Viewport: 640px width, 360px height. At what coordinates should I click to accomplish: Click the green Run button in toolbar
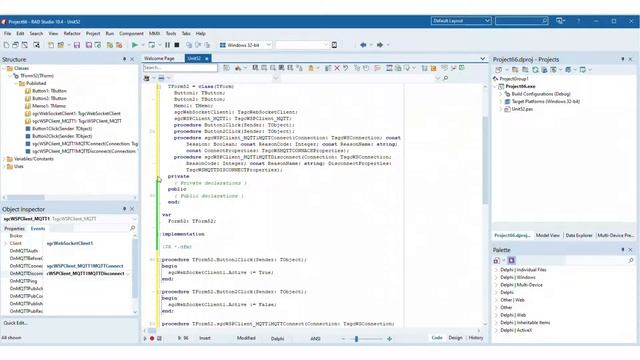[135, 45]
